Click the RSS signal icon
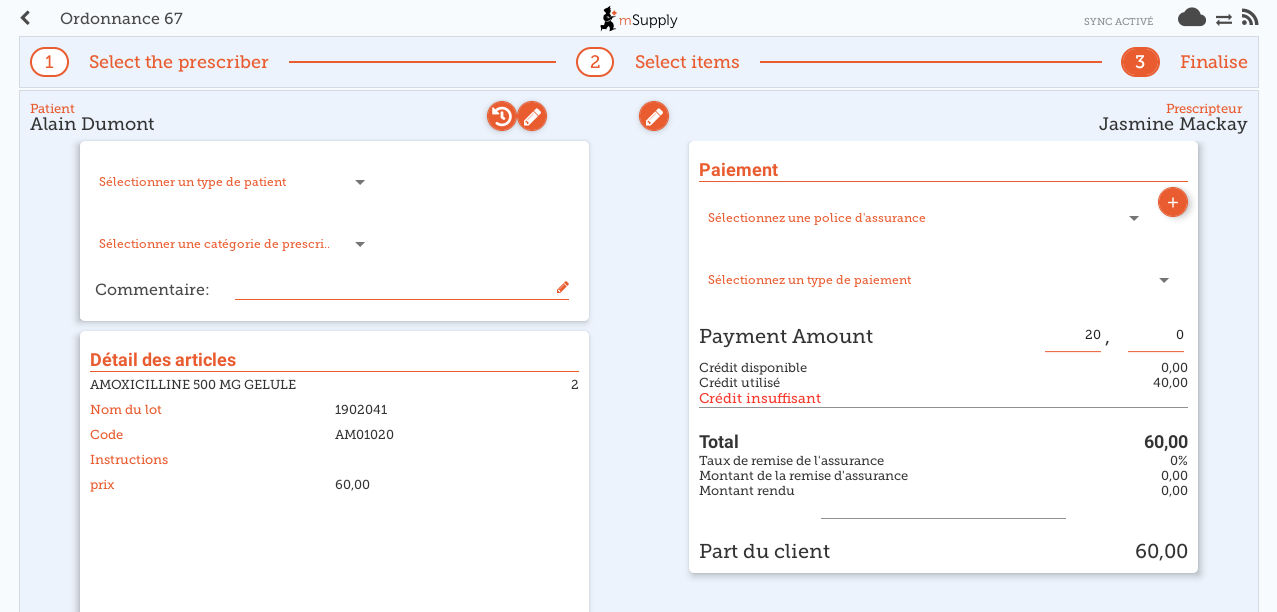This screenshot has width=1277, height=612. click(x=1249, y=18)
